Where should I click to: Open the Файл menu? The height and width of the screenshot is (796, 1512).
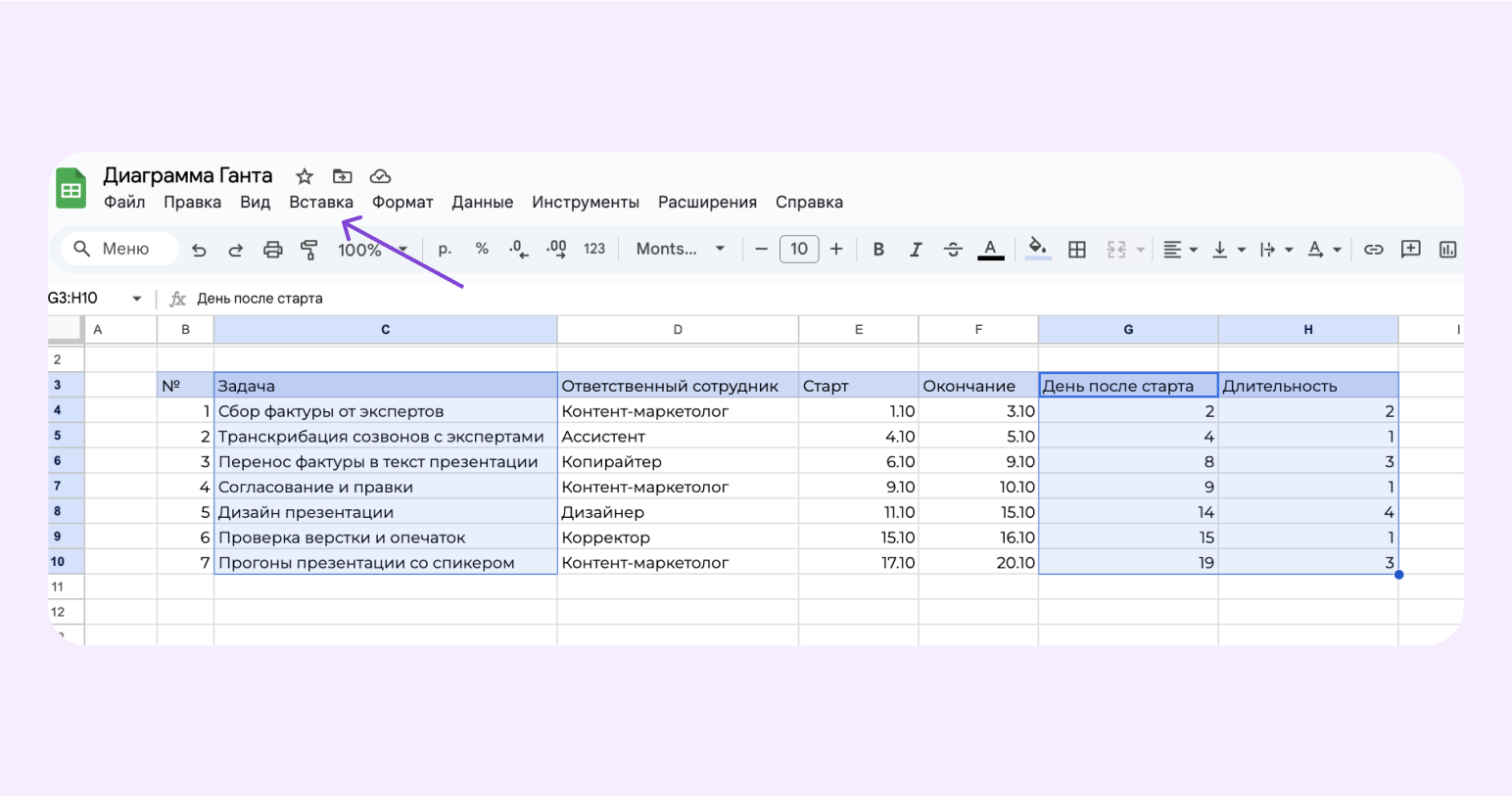tap(124, 202)
